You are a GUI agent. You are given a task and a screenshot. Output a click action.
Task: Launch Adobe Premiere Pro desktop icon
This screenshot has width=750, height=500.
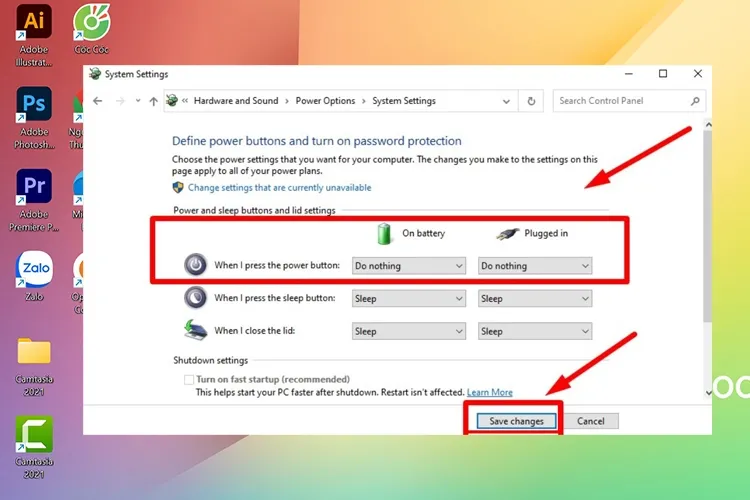coord(34,187)
